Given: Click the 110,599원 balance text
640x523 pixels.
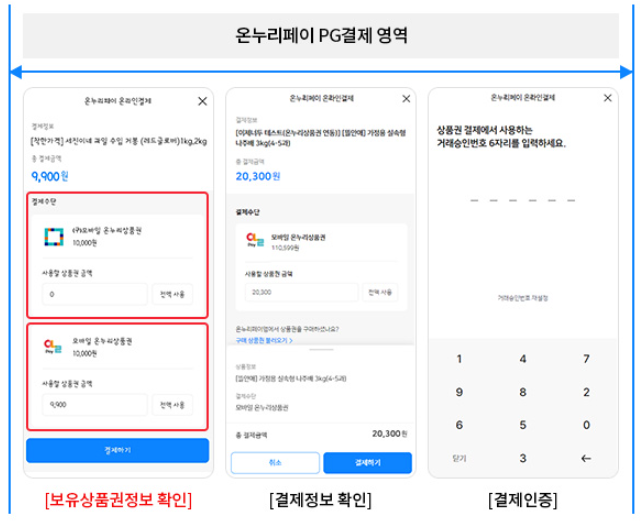Looking at the screenshot, I should pos(285,248).
